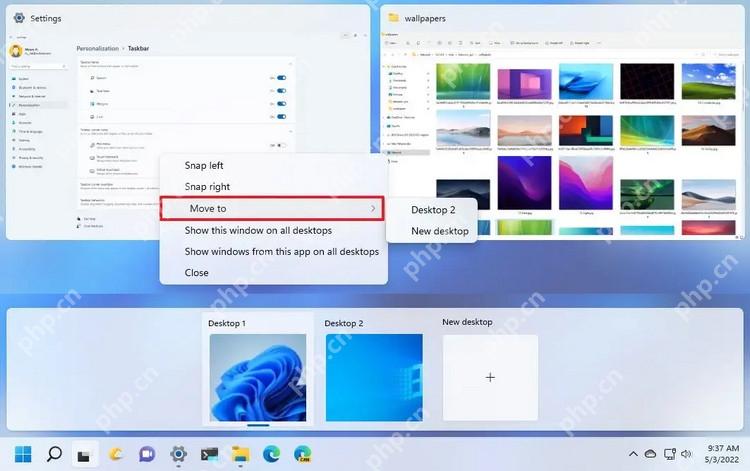
Task: Click the user profile avatar in Settings
Action: pos(16,51)
